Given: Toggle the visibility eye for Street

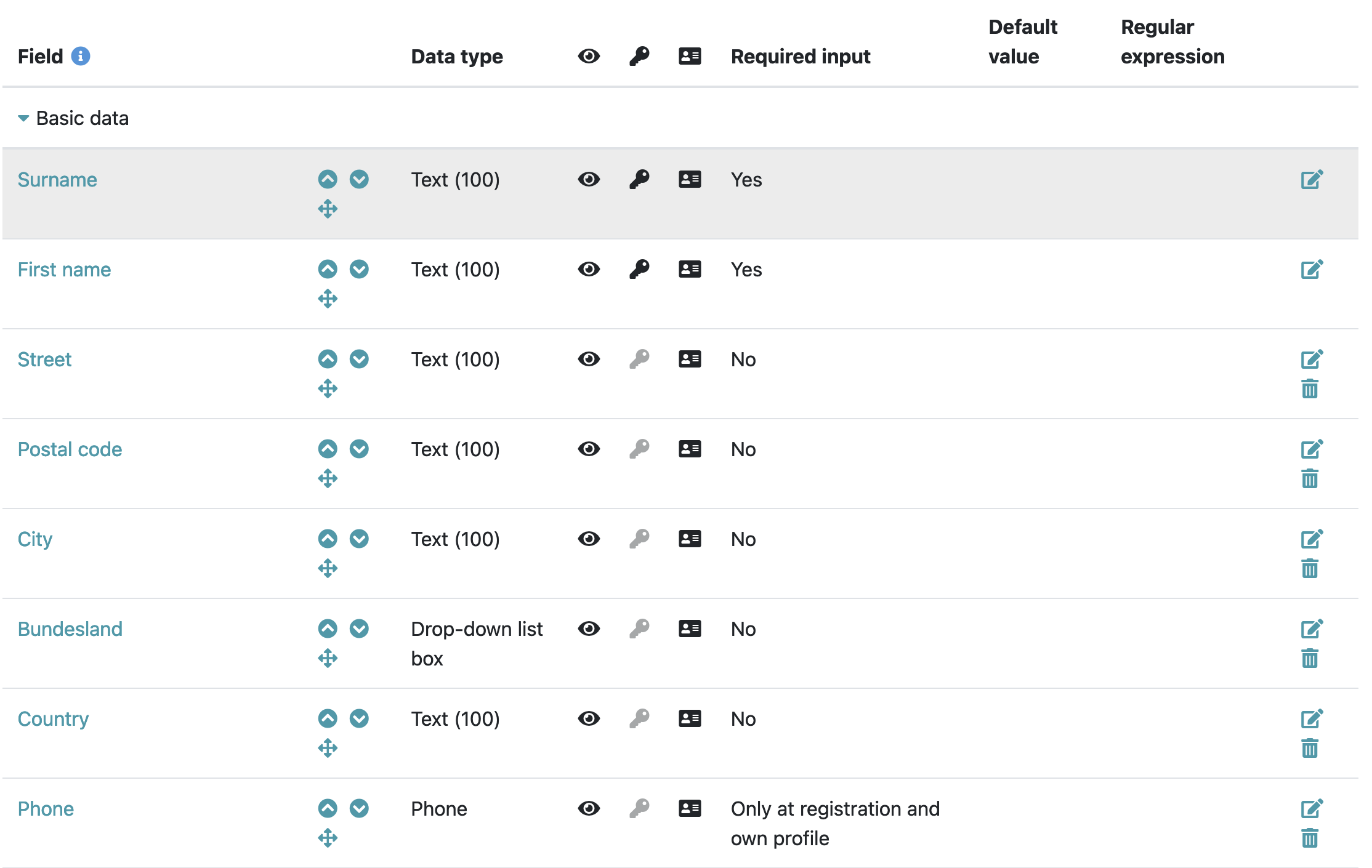Looking at the screenshot, I should pyautogui.click(x=589, y=359).
